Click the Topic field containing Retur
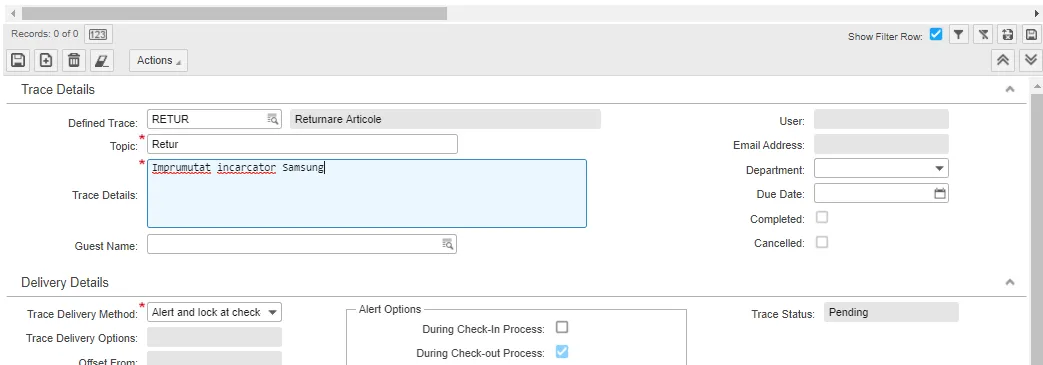Image resolution: width=1043 pixels, height=365 pixels. tap(302, 144)
